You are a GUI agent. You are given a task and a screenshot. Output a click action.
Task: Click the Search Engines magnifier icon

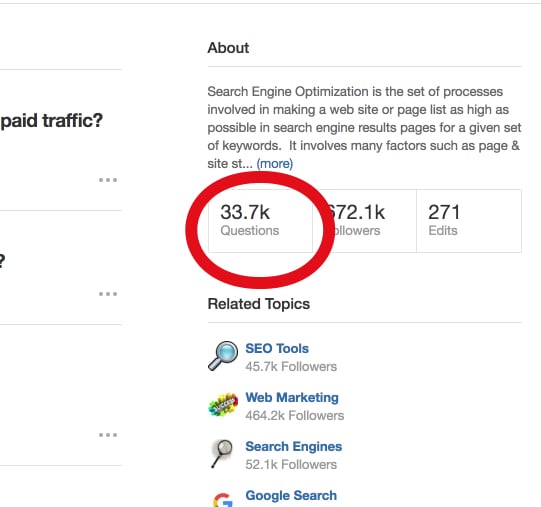[222, 454]
